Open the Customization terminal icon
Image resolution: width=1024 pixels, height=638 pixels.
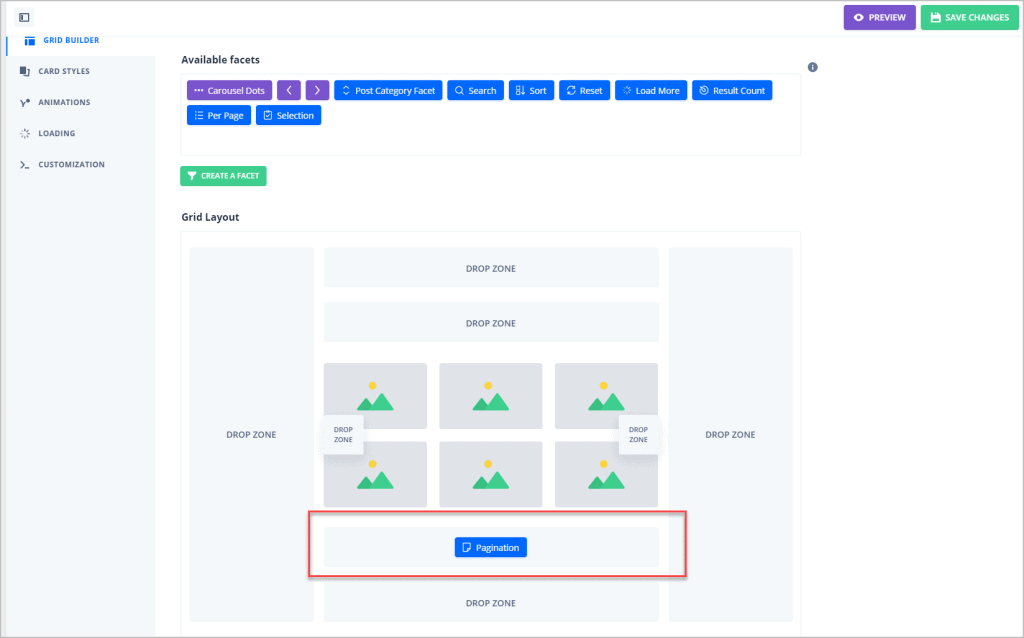tap(24, 164)
